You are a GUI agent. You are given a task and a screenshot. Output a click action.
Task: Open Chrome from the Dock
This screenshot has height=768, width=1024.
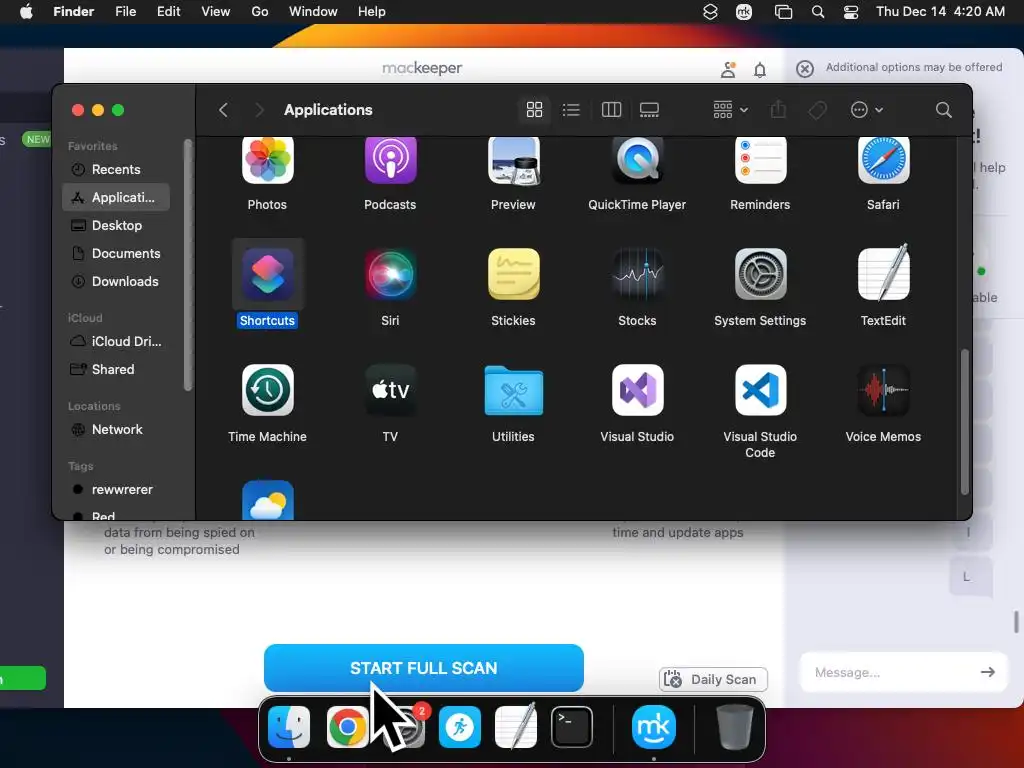point(347,727)
